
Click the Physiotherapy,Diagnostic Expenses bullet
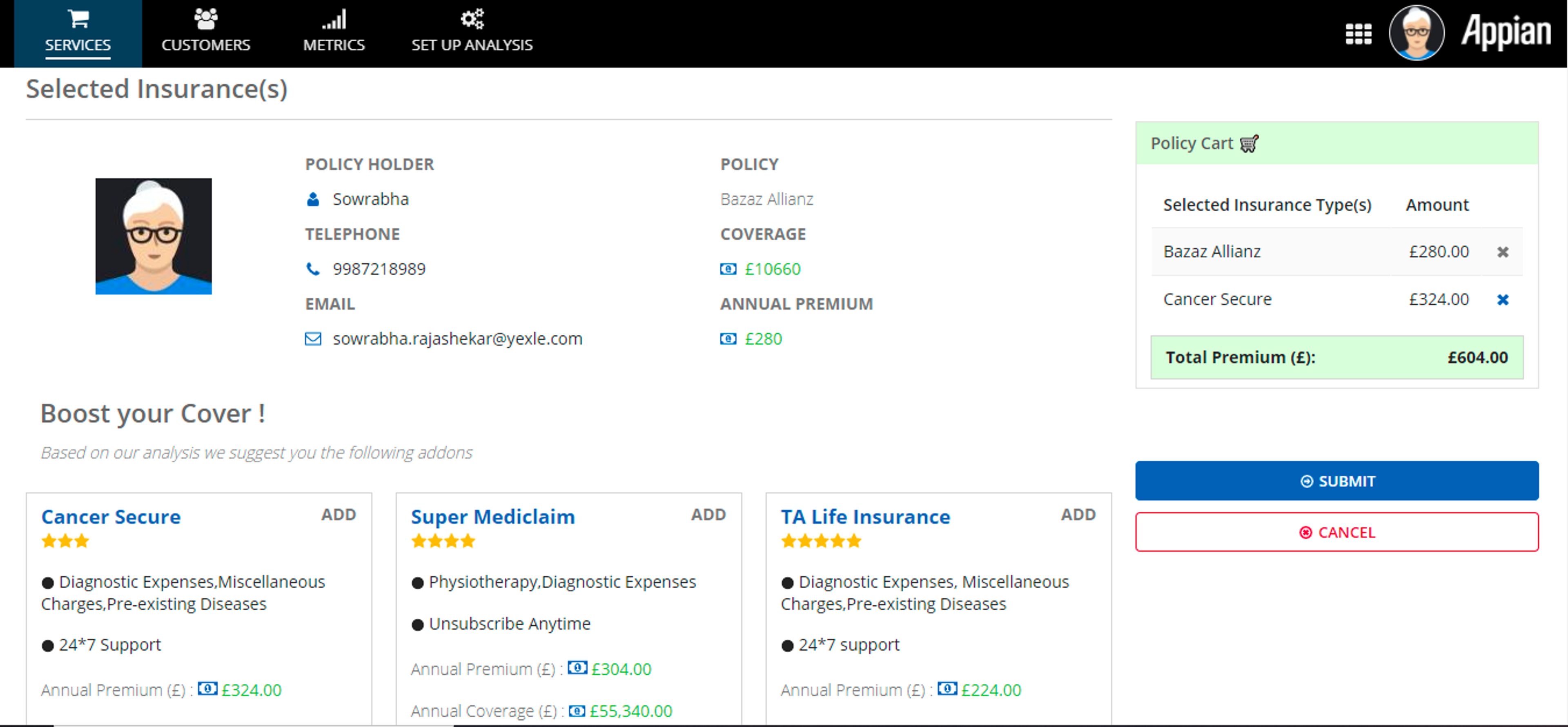pyautogui.click(x=553, y=582)
